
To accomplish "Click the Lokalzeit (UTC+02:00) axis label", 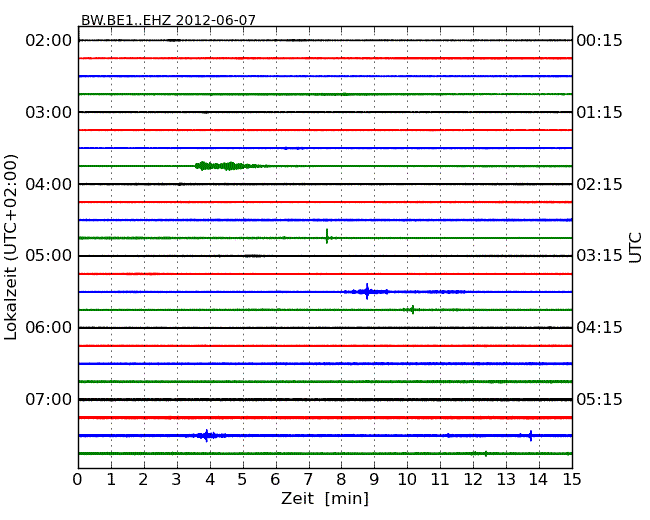I will [11, 248].
